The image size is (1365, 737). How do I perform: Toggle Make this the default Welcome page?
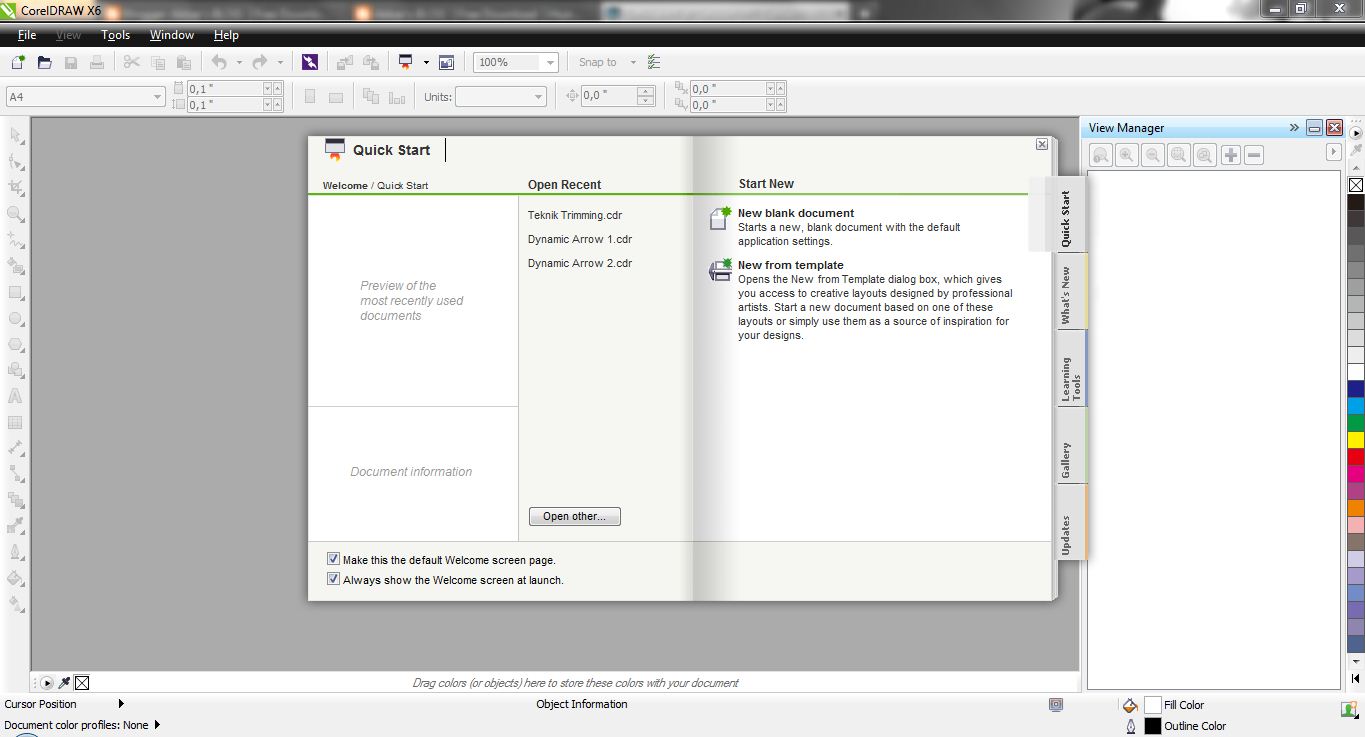tap(334, 560)
